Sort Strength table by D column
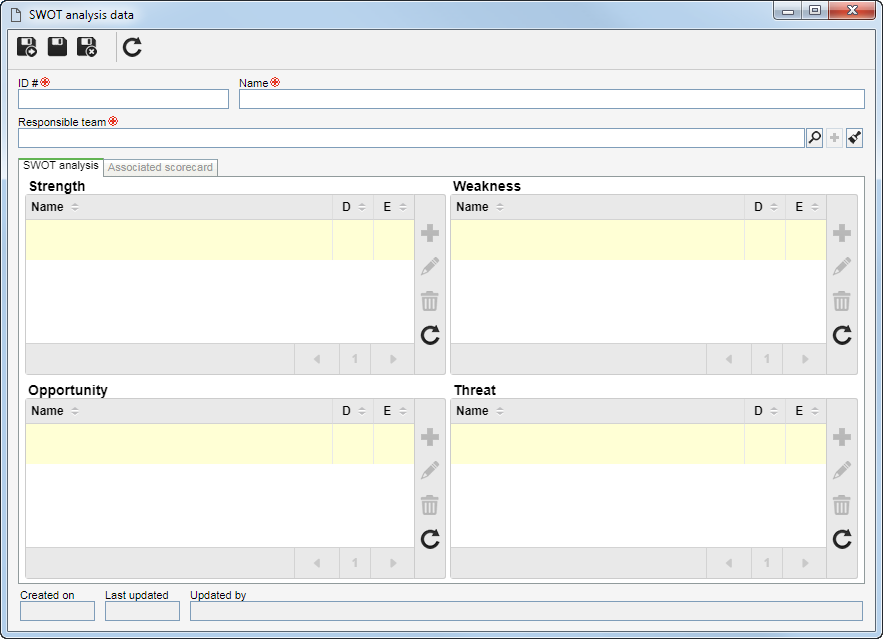 (x=353, y=207)
